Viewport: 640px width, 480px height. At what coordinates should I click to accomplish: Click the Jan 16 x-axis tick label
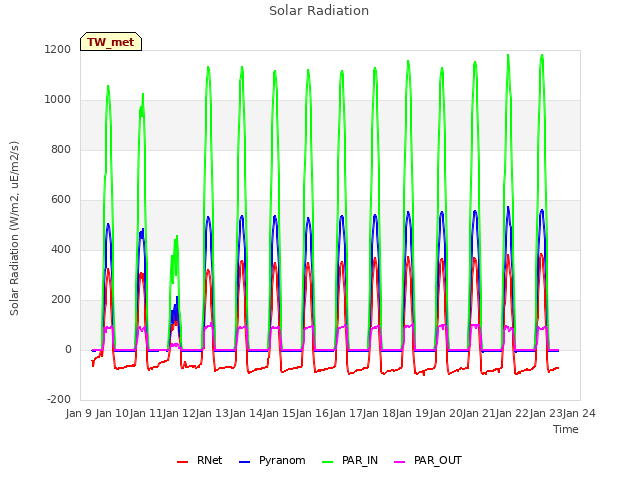[x=312, y=413]
